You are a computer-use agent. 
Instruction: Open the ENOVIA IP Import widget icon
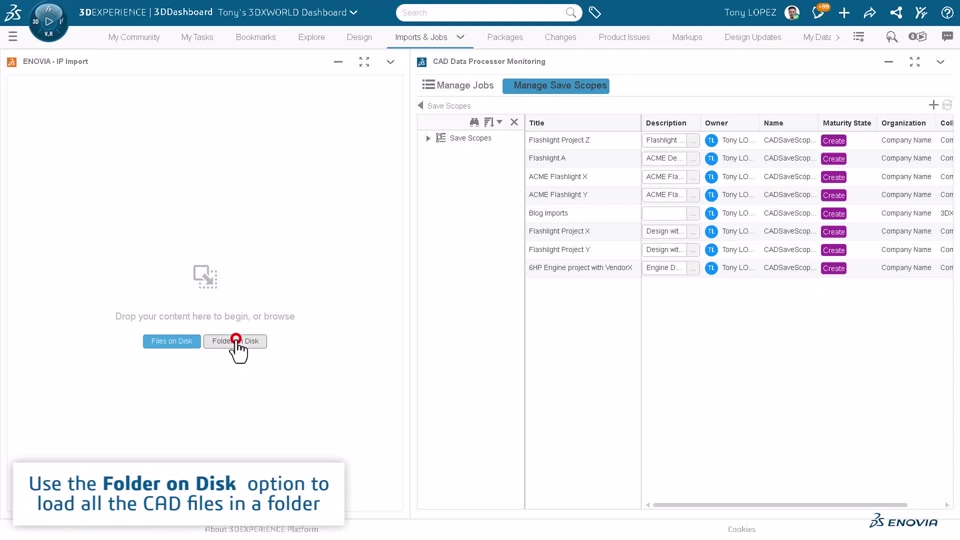point(12,62)
